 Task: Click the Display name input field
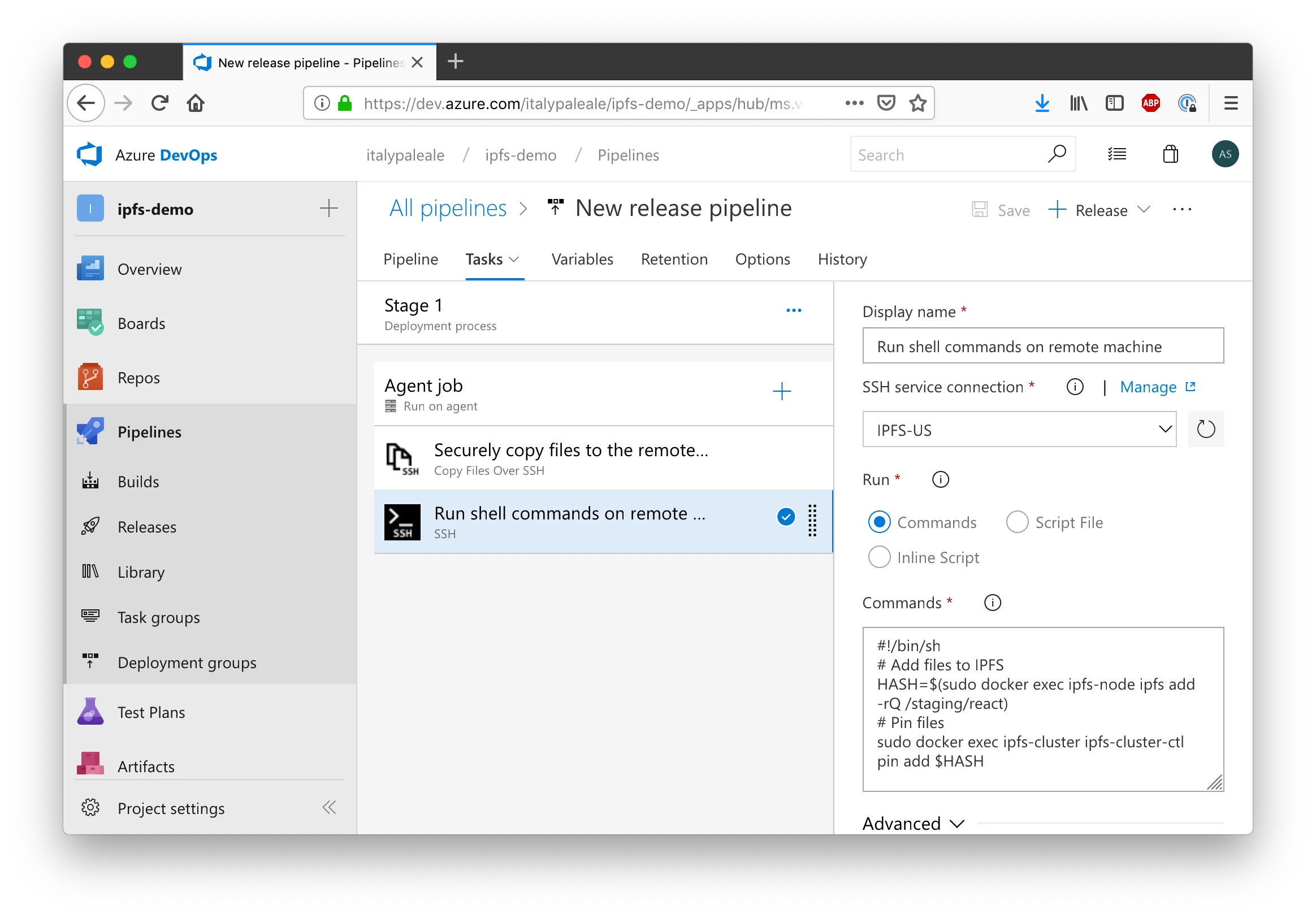click(x=1042, y=346)
